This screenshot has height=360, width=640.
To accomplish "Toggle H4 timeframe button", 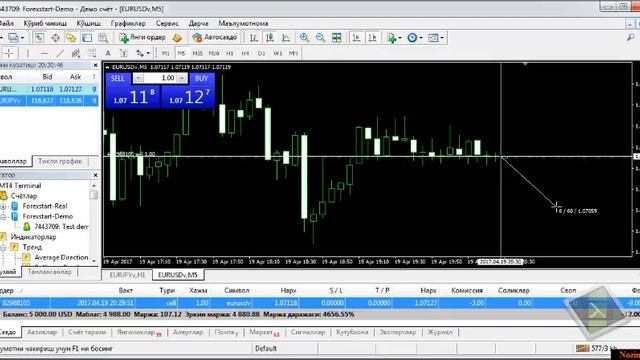I will (245, 53).
